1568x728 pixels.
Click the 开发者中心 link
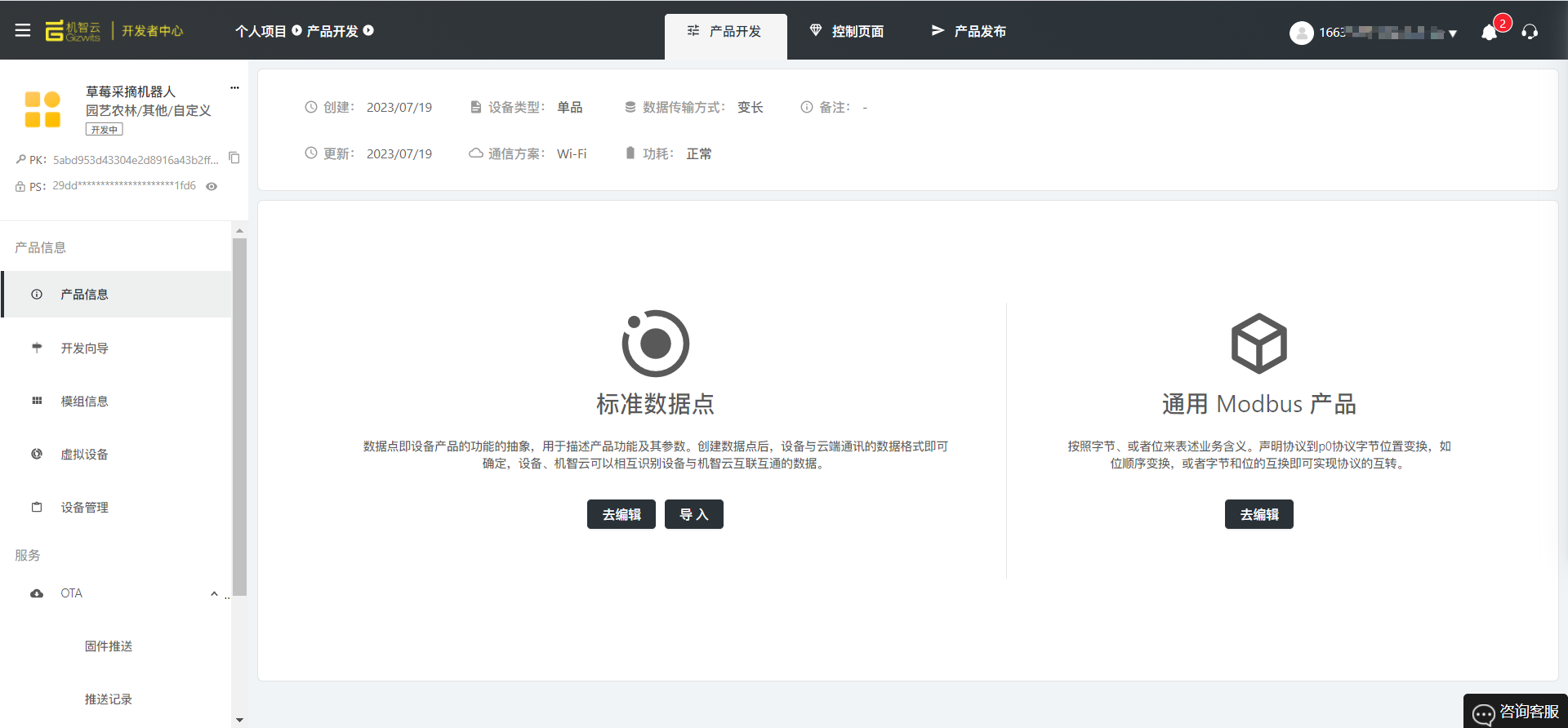pos(153,31)
